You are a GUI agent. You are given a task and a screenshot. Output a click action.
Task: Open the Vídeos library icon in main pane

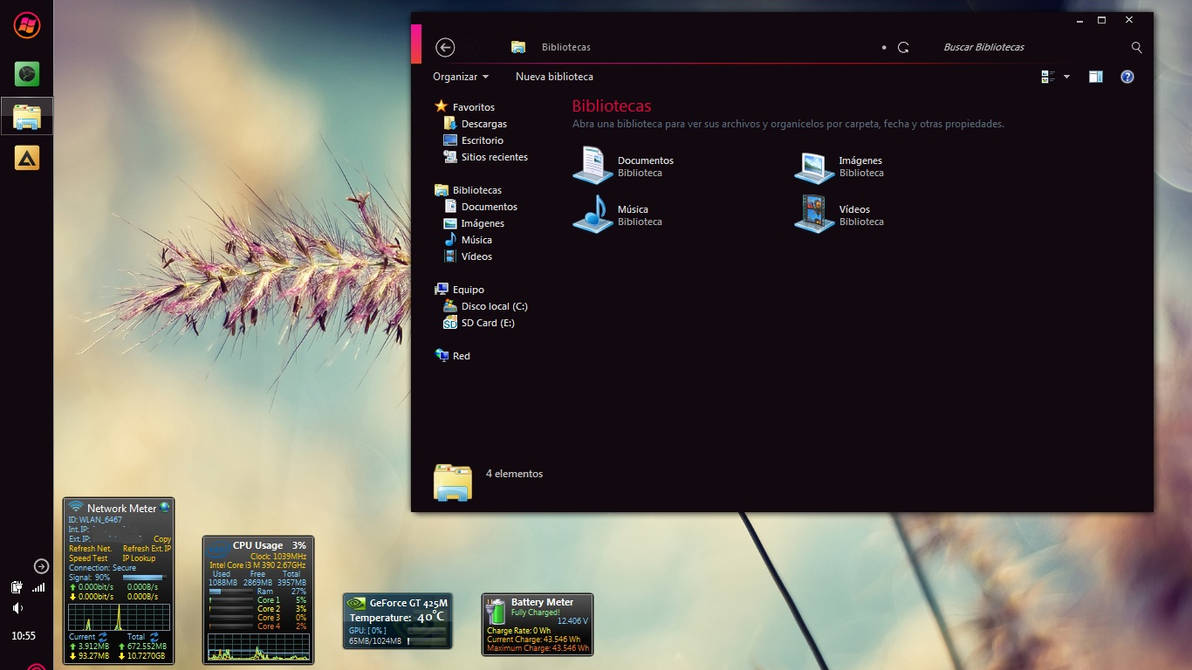pyautogui.click(x=814, y=214)
